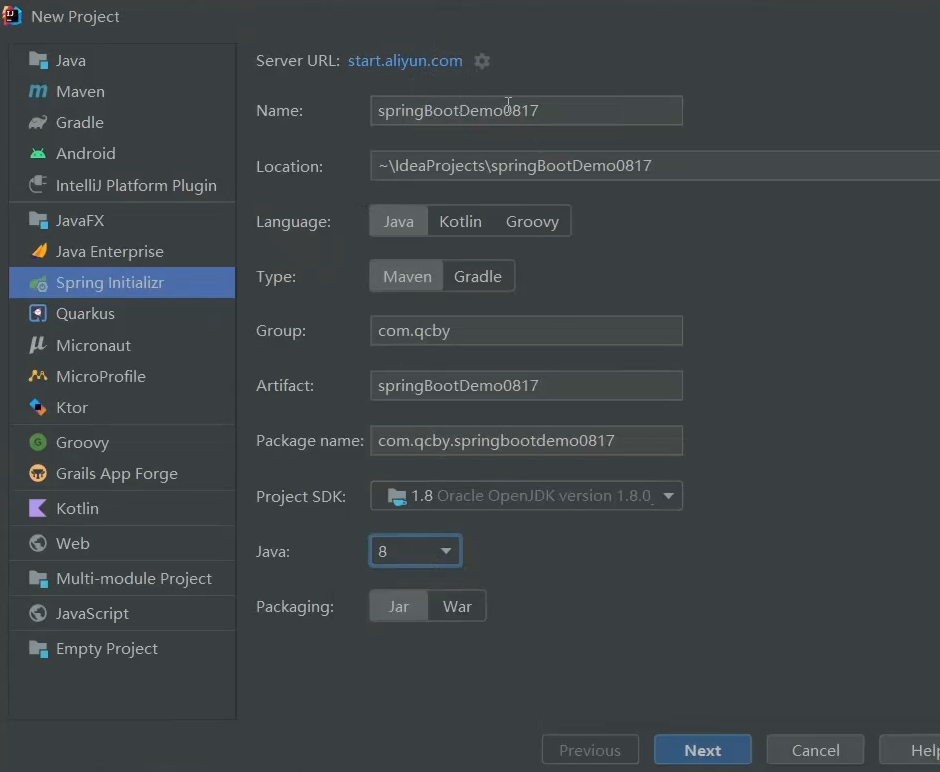Select Empty Project entry
Screen dimensions: 940x772
click(x=122, y=649)
